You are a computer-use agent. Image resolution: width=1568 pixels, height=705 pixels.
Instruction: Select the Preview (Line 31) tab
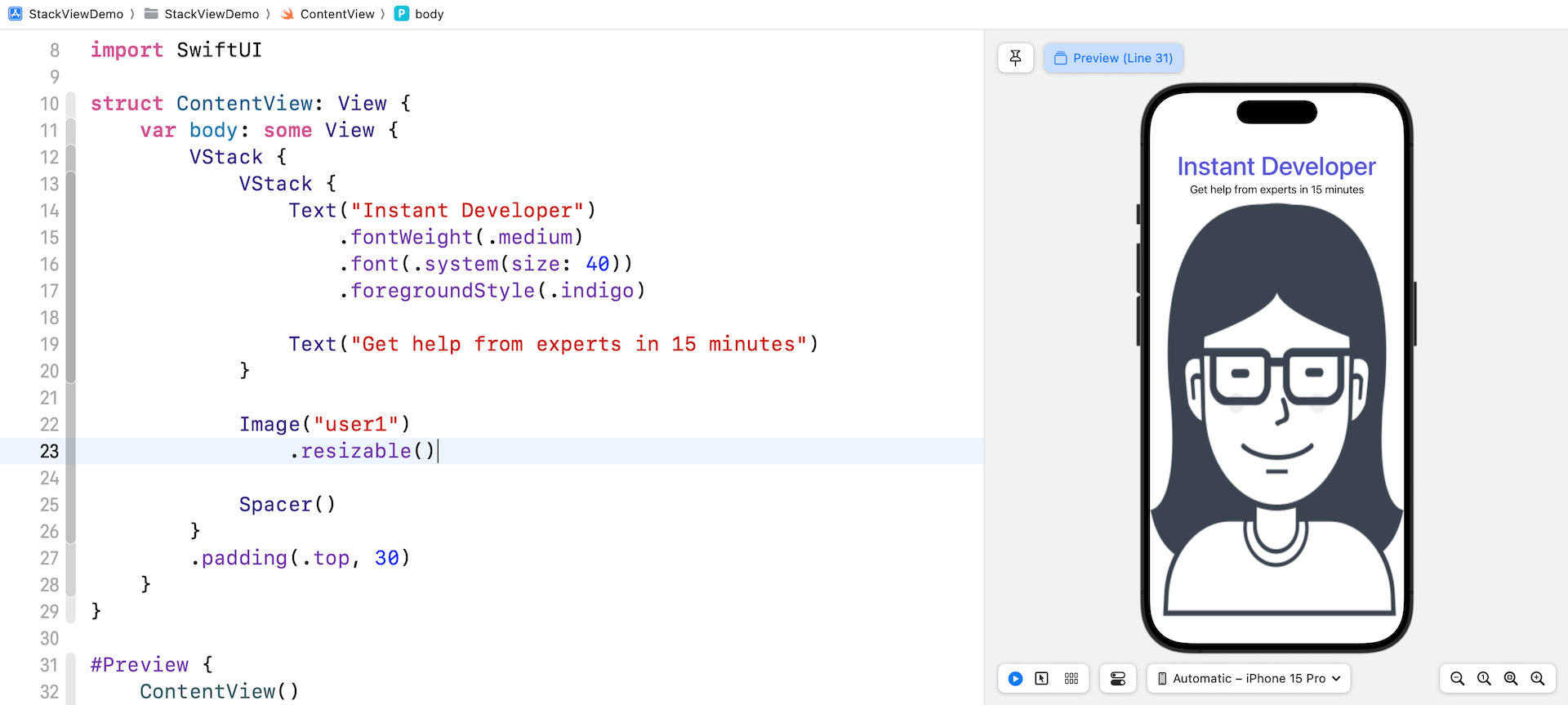[x=1113, y=58]
